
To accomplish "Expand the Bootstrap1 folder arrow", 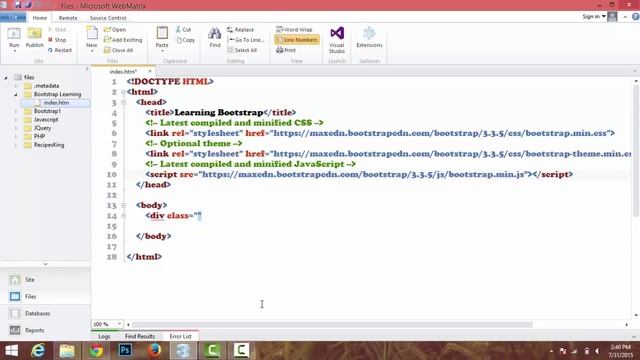I will tap(16, 111).
